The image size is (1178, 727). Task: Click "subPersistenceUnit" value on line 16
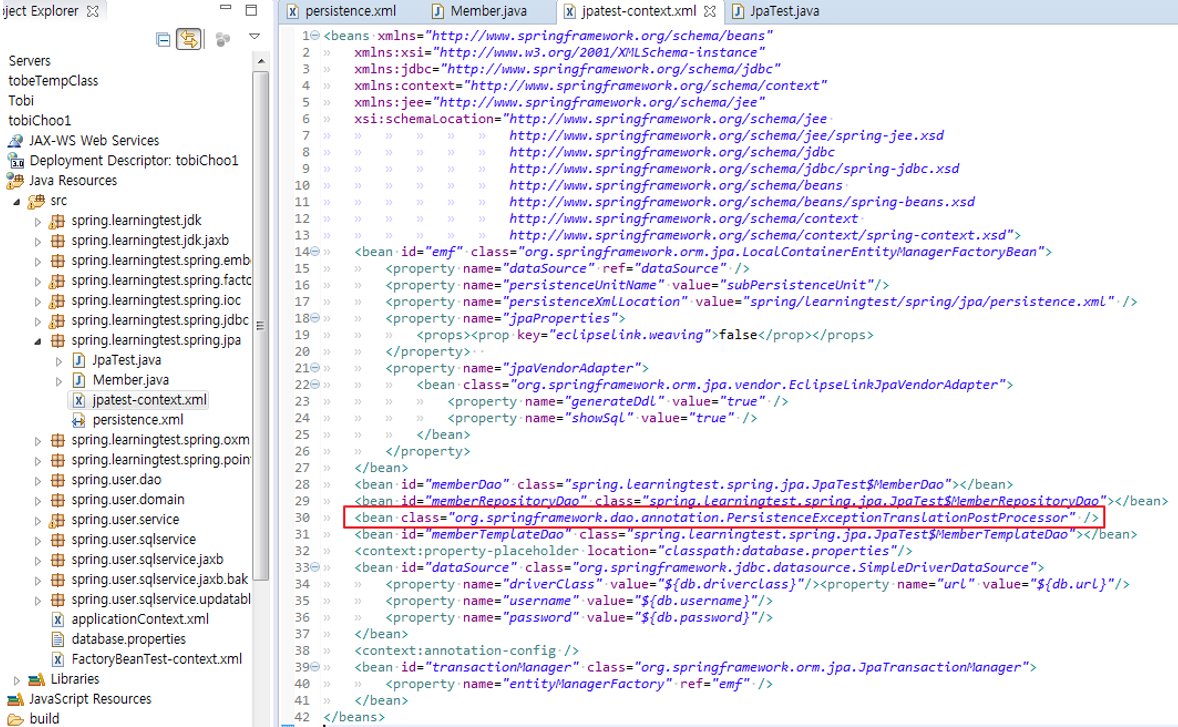coord(797,285)
